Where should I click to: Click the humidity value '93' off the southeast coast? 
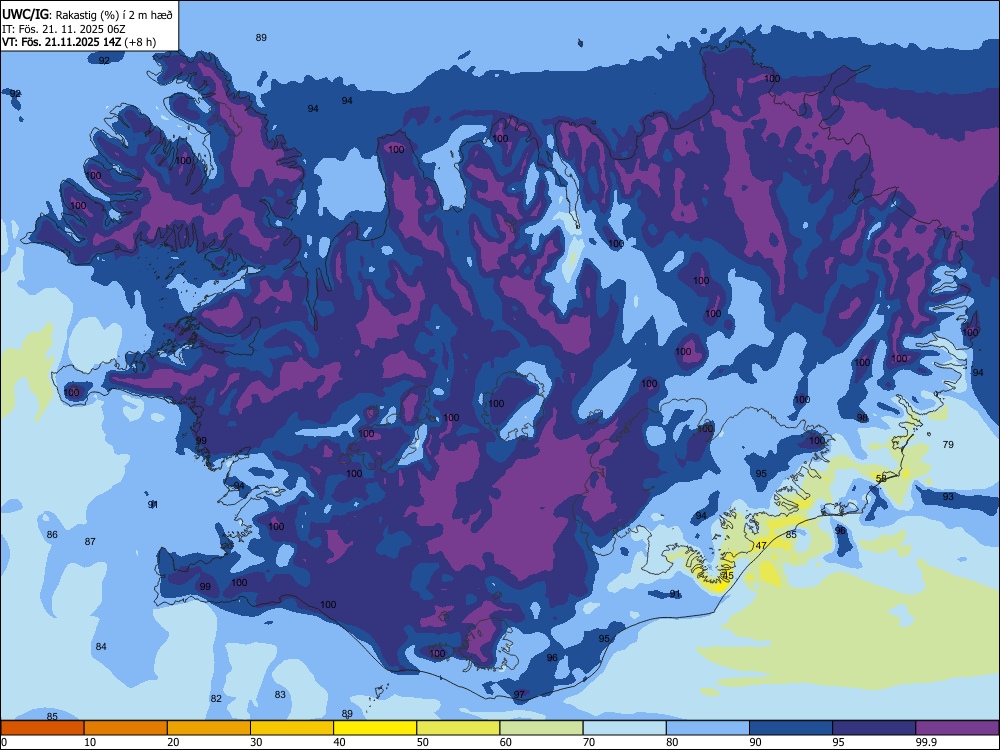coord(948,497)
